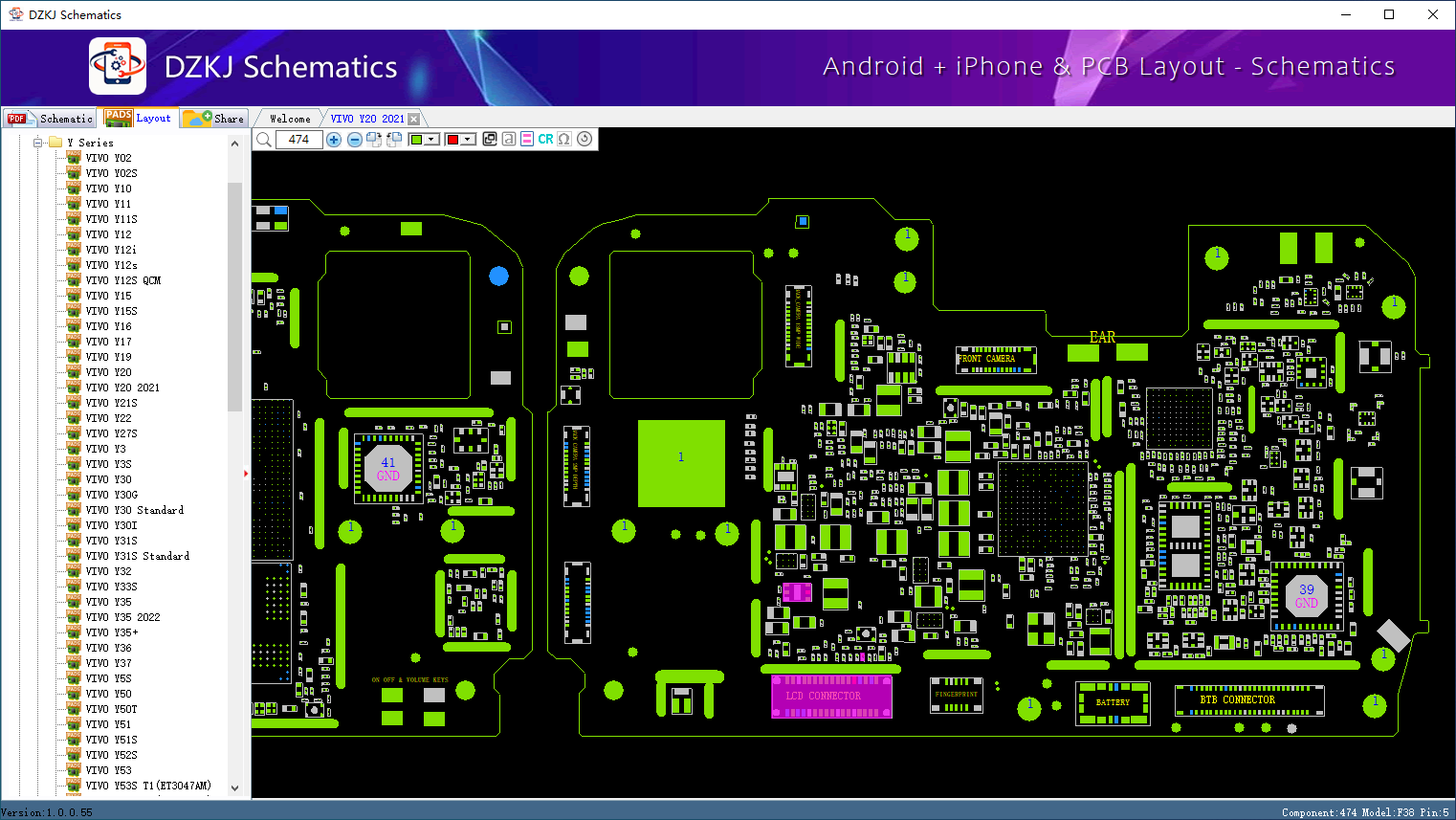The image size is (1456, 820).
Task: Select the VIVO Y20 2021 document tab
Action: pos(367,119)
